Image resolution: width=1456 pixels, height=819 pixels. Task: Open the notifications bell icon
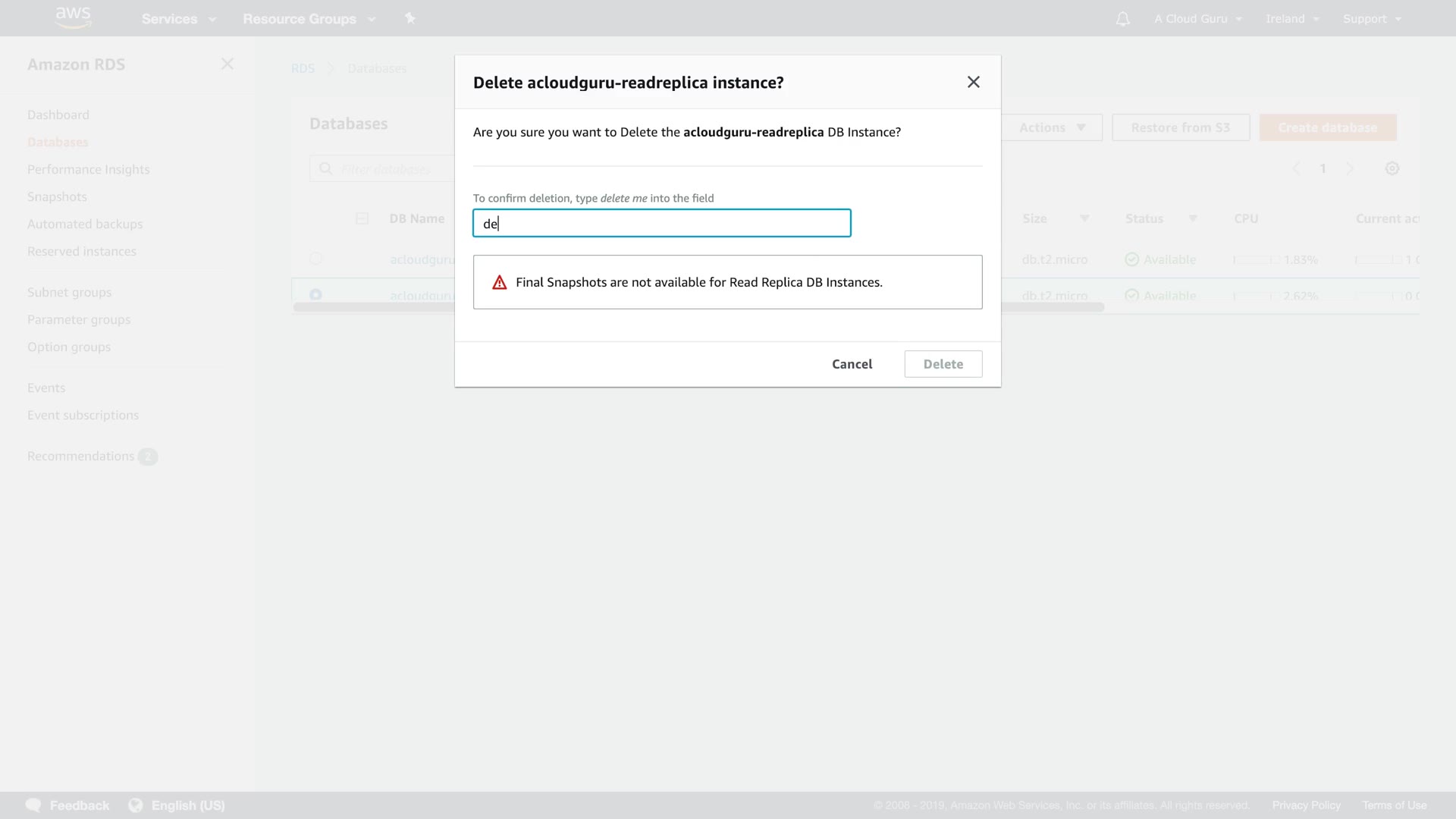point(1122,19)
